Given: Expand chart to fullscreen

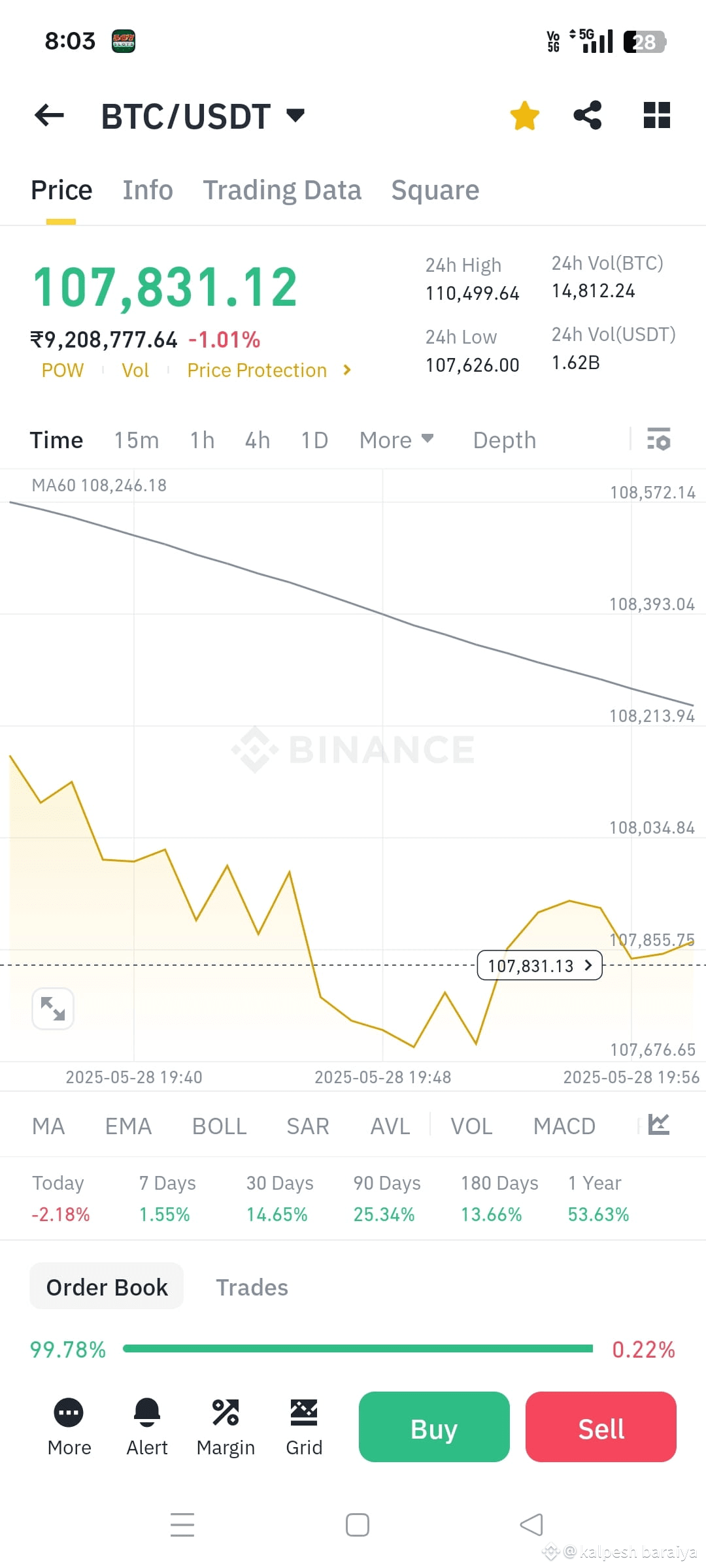Looking at the screenshot, I should point(53,1008).
